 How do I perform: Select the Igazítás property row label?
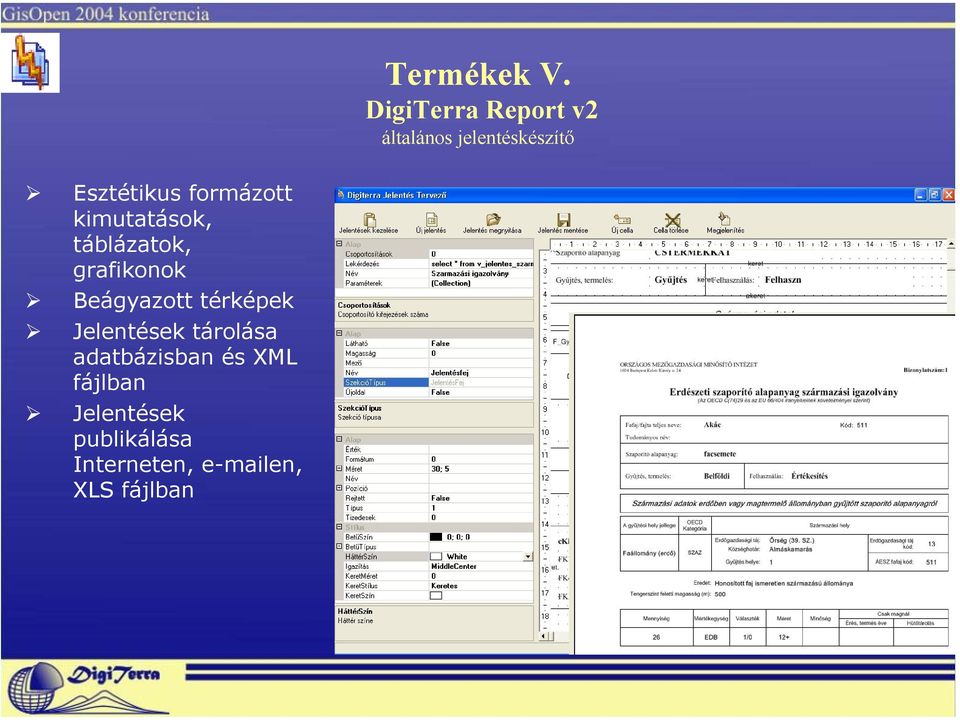(x=357, y=566)
